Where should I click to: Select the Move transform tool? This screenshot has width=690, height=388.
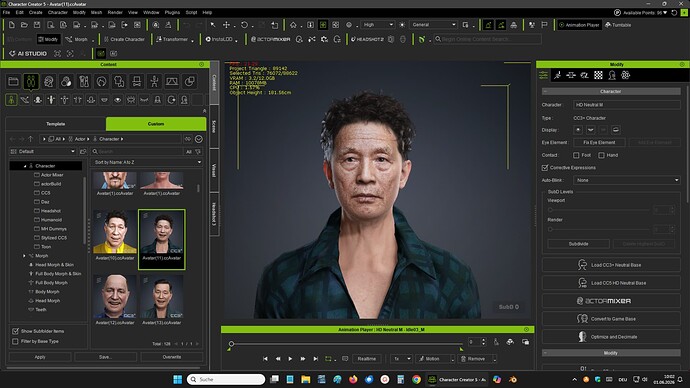(226, 25)
